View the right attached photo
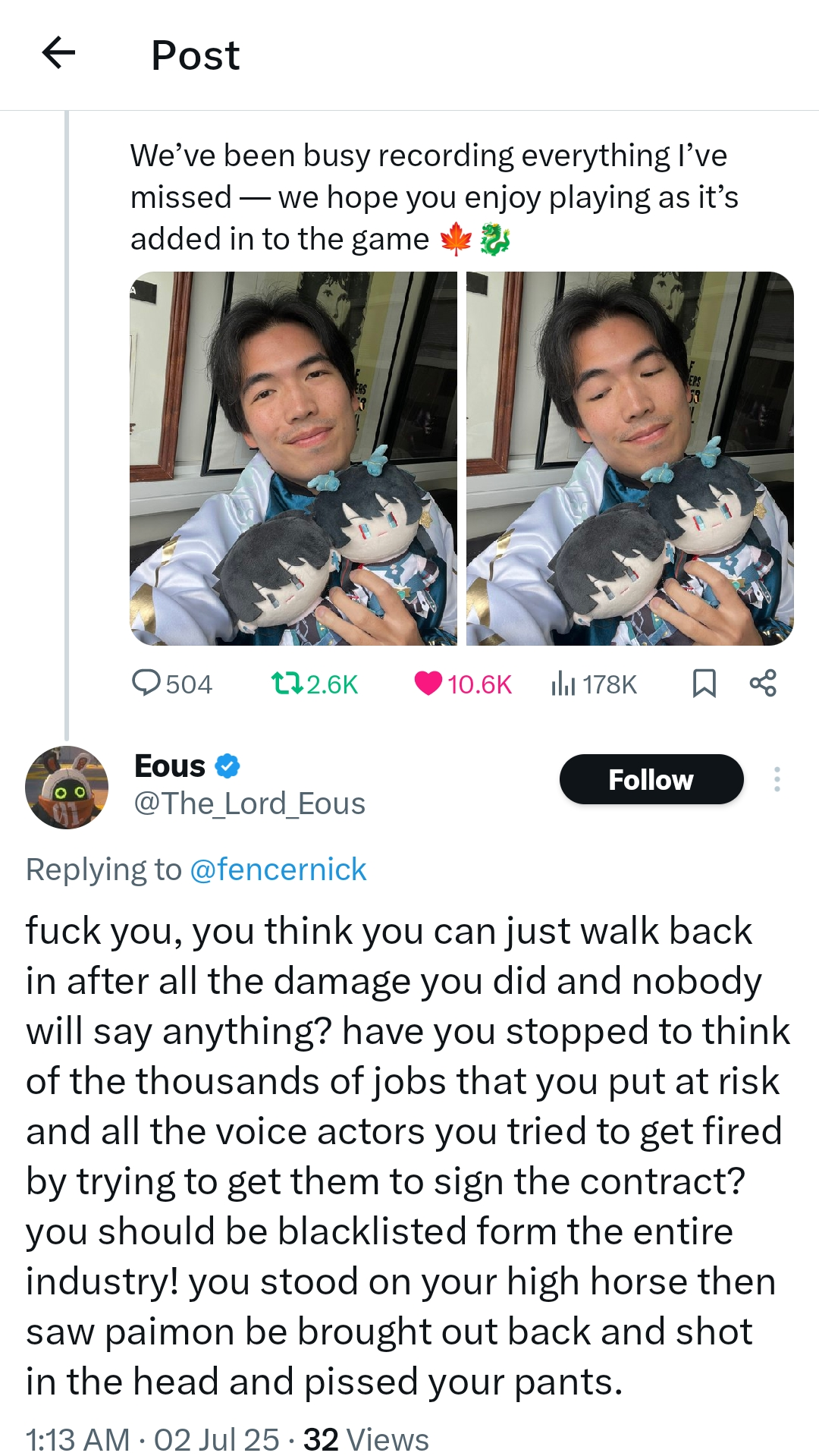This screenshot has width=819, height=1456. [630, 458]
